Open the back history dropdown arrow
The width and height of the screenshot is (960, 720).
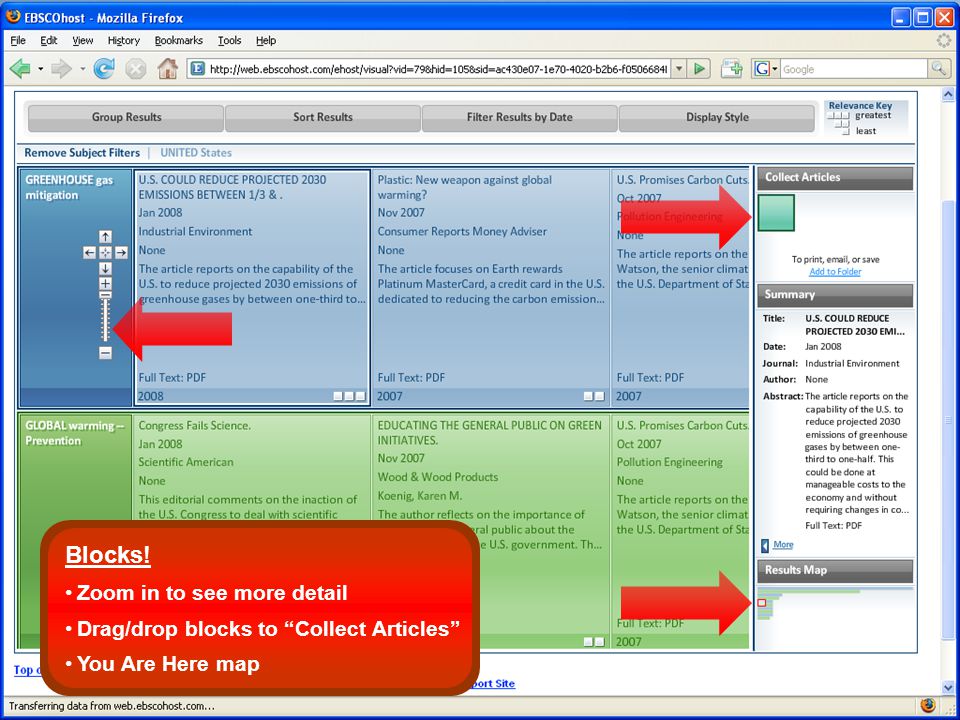(40, 69)
